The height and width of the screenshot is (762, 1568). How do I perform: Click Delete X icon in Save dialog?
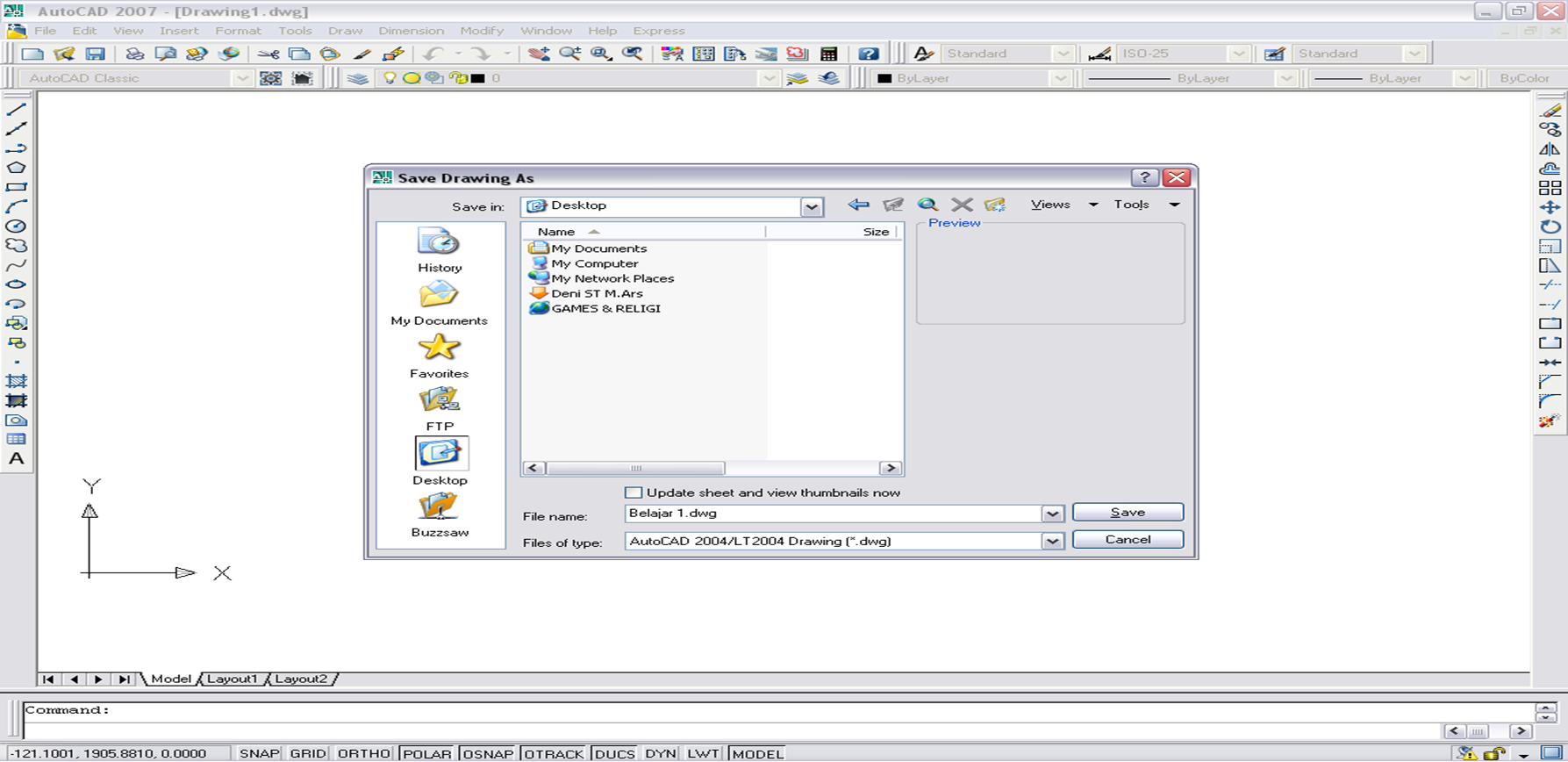(x=962, y=205)
